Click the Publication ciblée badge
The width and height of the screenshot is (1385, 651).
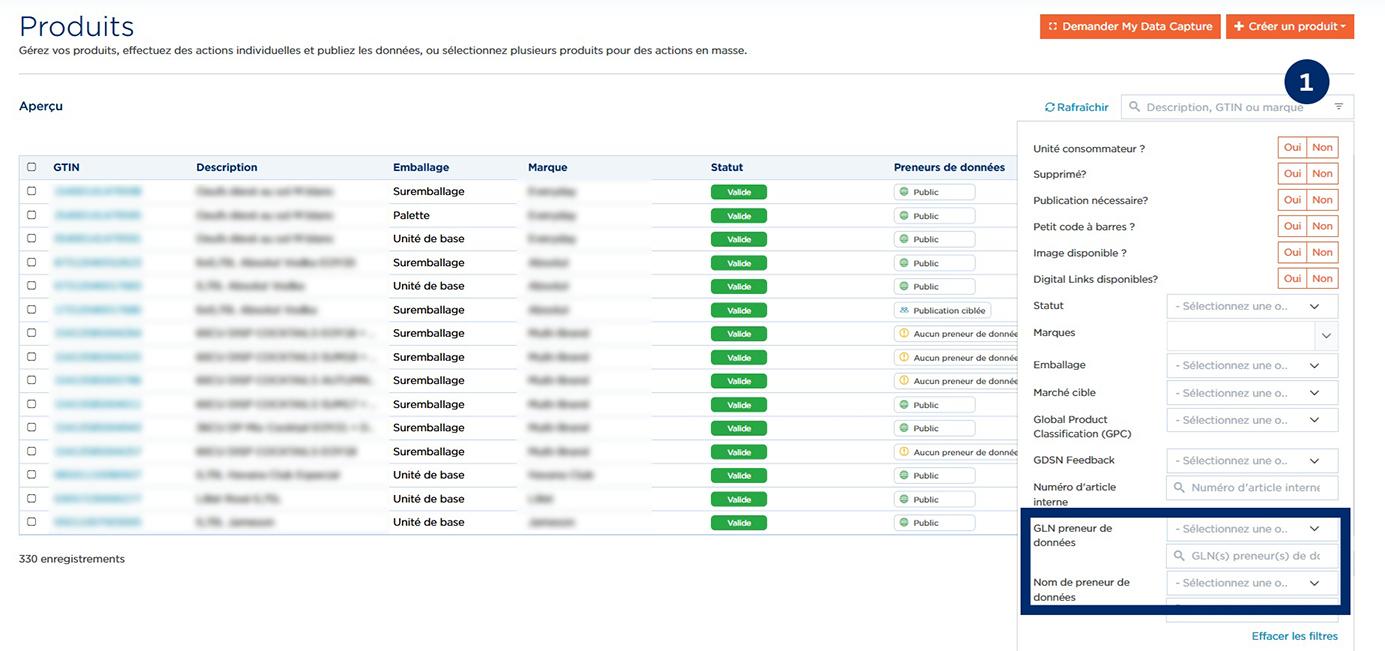(x=942, y=310)
